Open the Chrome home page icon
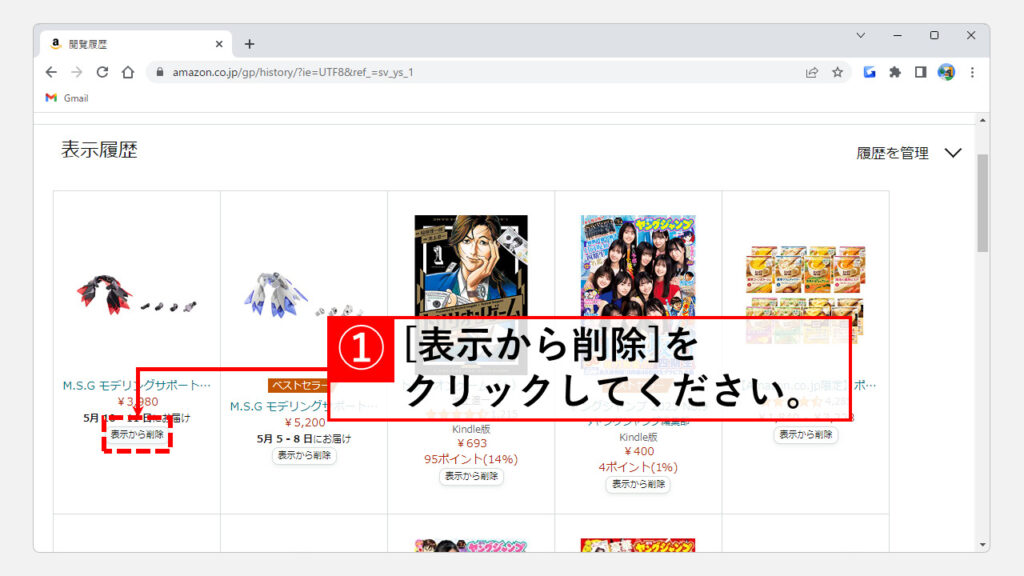This screenshot has height=576, width=1024. pyautogui.click(x=128, y=72)
